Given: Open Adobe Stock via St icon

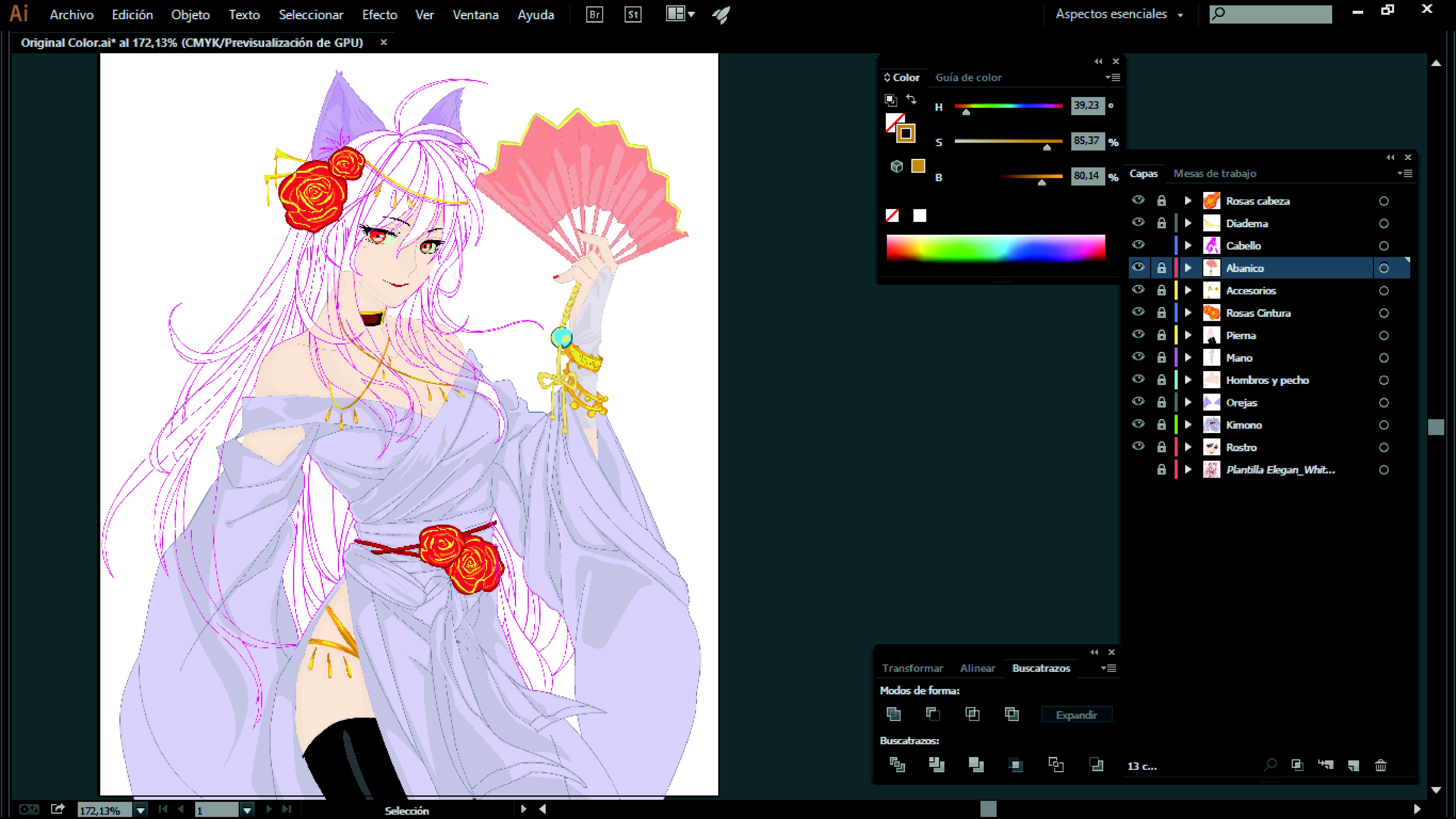Looking at the screenshot, I should [633, 15].
